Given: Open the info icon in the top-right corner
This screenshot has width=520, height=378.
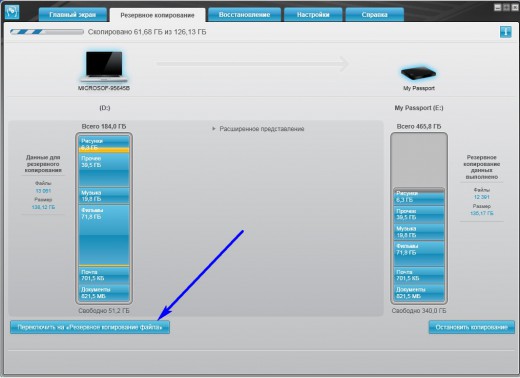Looking at the screenshot, I should [505, 32].
